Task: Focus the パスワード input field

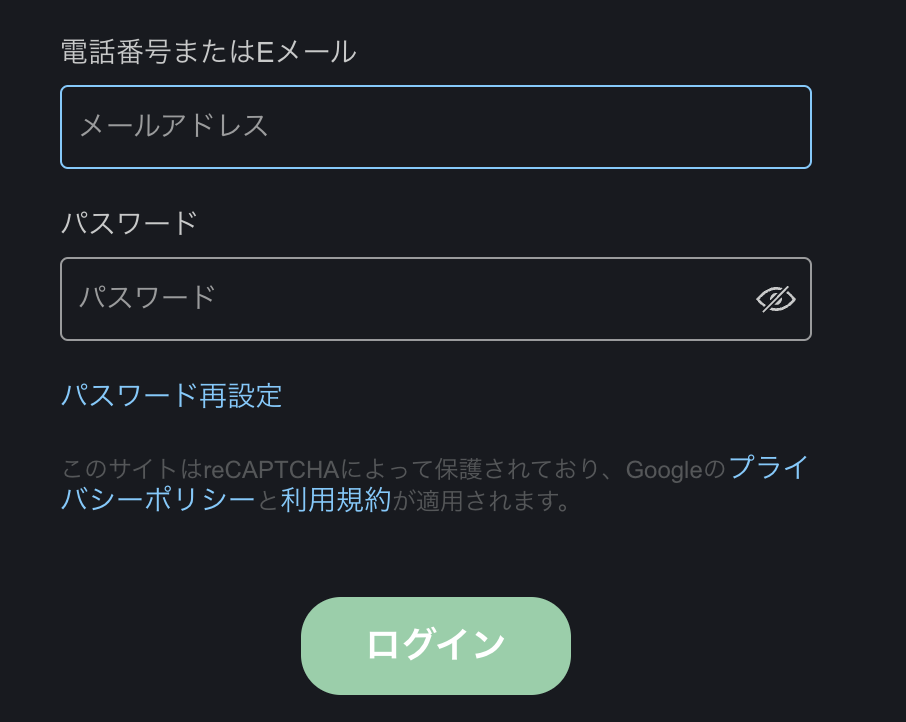Action: (436, 299)
